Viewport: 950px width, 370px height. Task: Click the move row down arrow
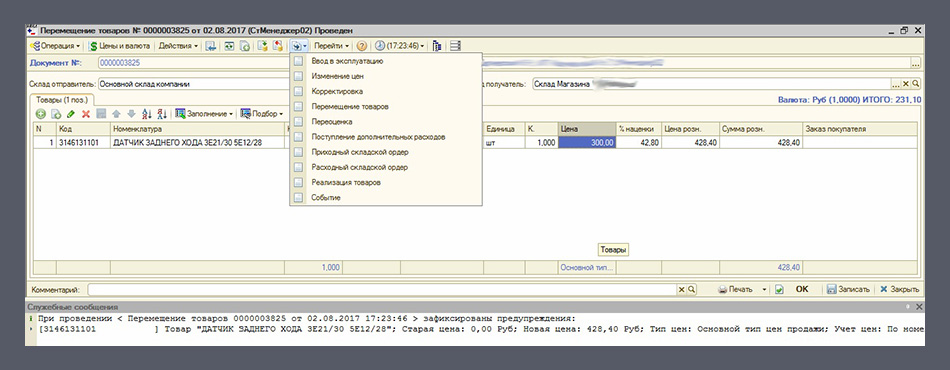131,114
